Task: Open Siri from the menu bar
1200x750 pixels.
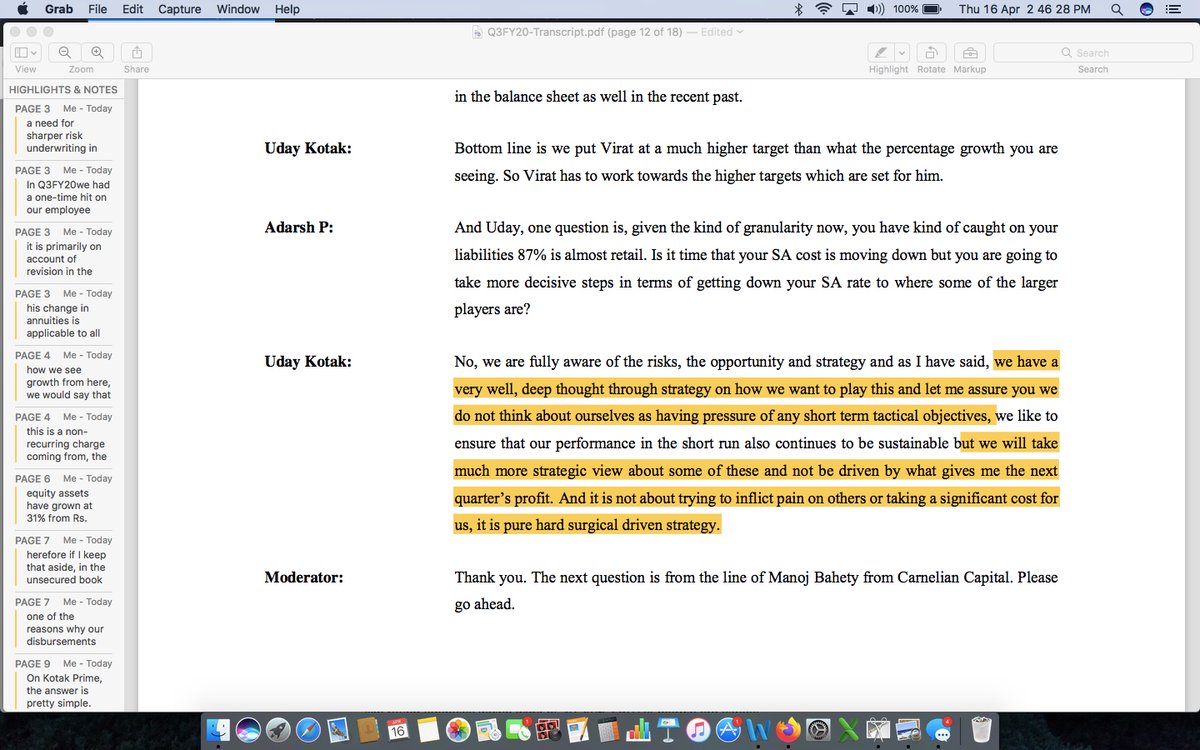Action: [1147, 9]
